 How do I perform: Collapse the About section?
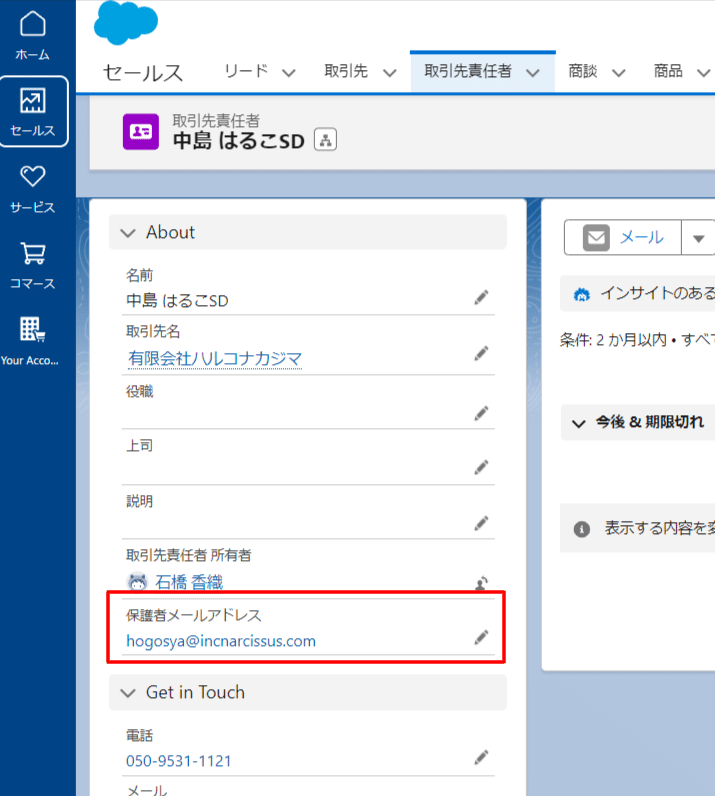point(128,233)
